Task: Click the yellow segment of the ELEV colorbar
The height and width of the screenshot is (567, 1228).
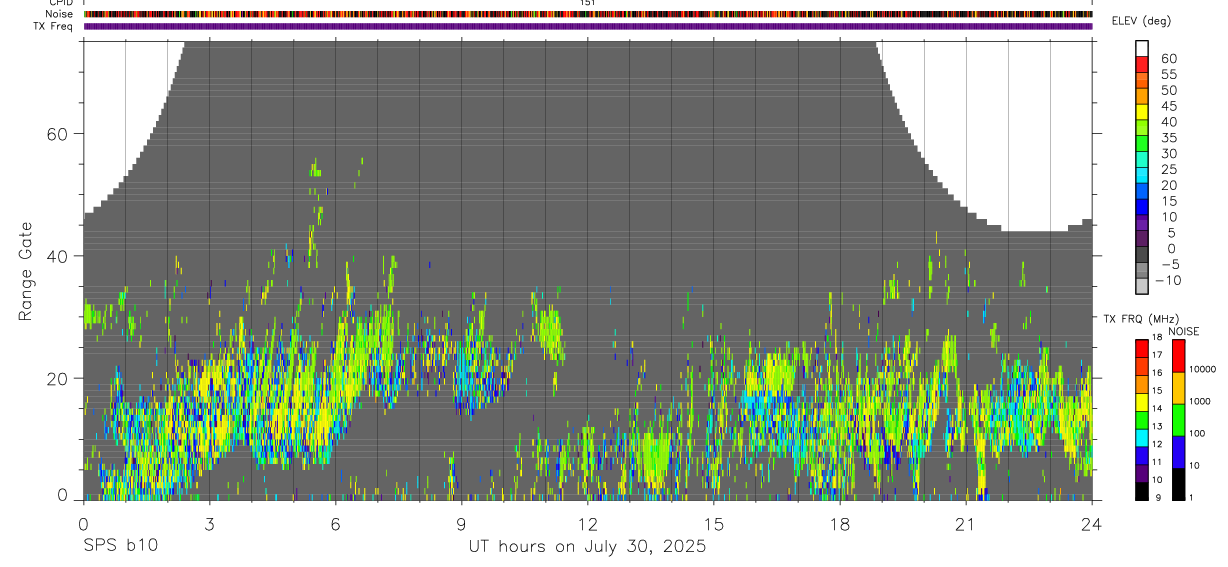Action: pyautogui.click(x=1142, y=113)
